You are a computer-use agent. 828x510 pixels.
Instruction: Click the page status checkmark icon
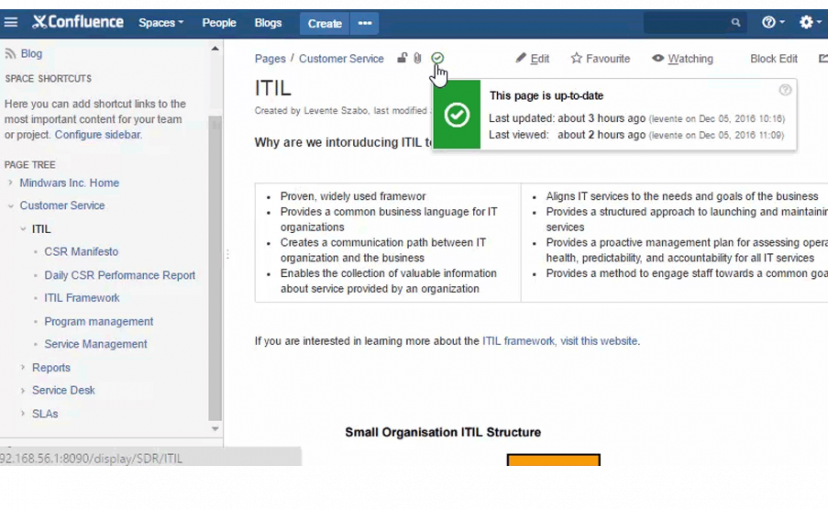[437, 58]
